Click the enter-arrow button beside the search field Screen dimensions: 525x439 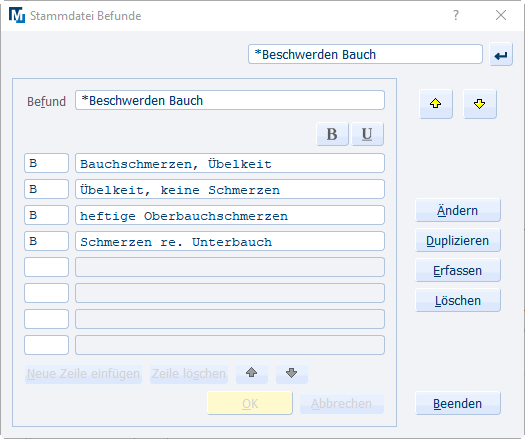pyautogui.click(x=501, y=55)
